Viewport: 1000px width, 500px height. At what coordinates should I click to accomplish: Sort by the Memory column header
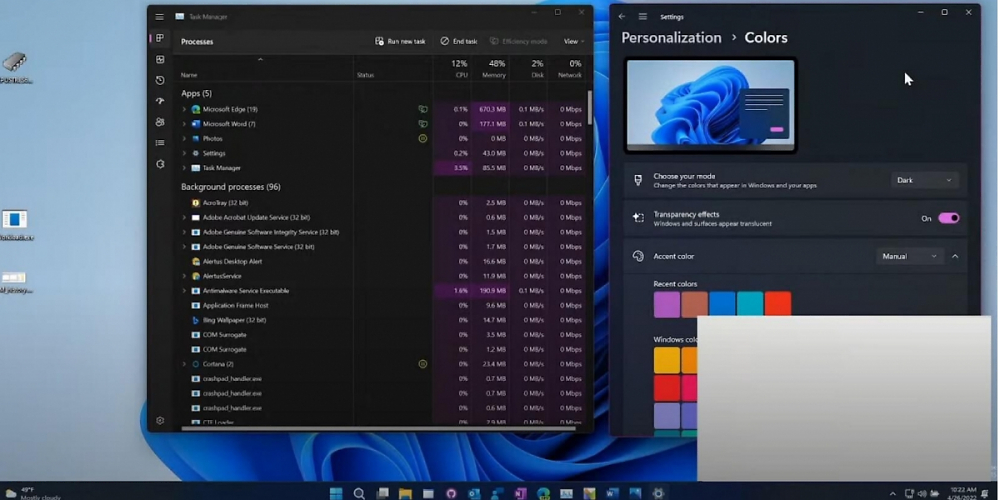point(490,69)
